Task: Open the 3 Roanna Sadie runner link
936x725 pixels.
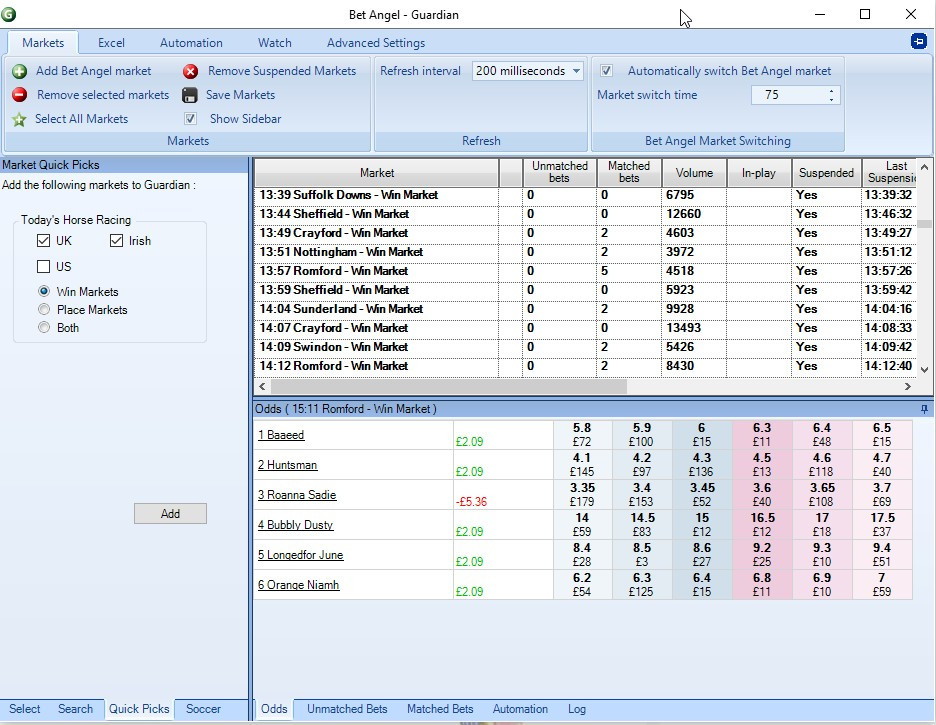Action: pos(297,495)
